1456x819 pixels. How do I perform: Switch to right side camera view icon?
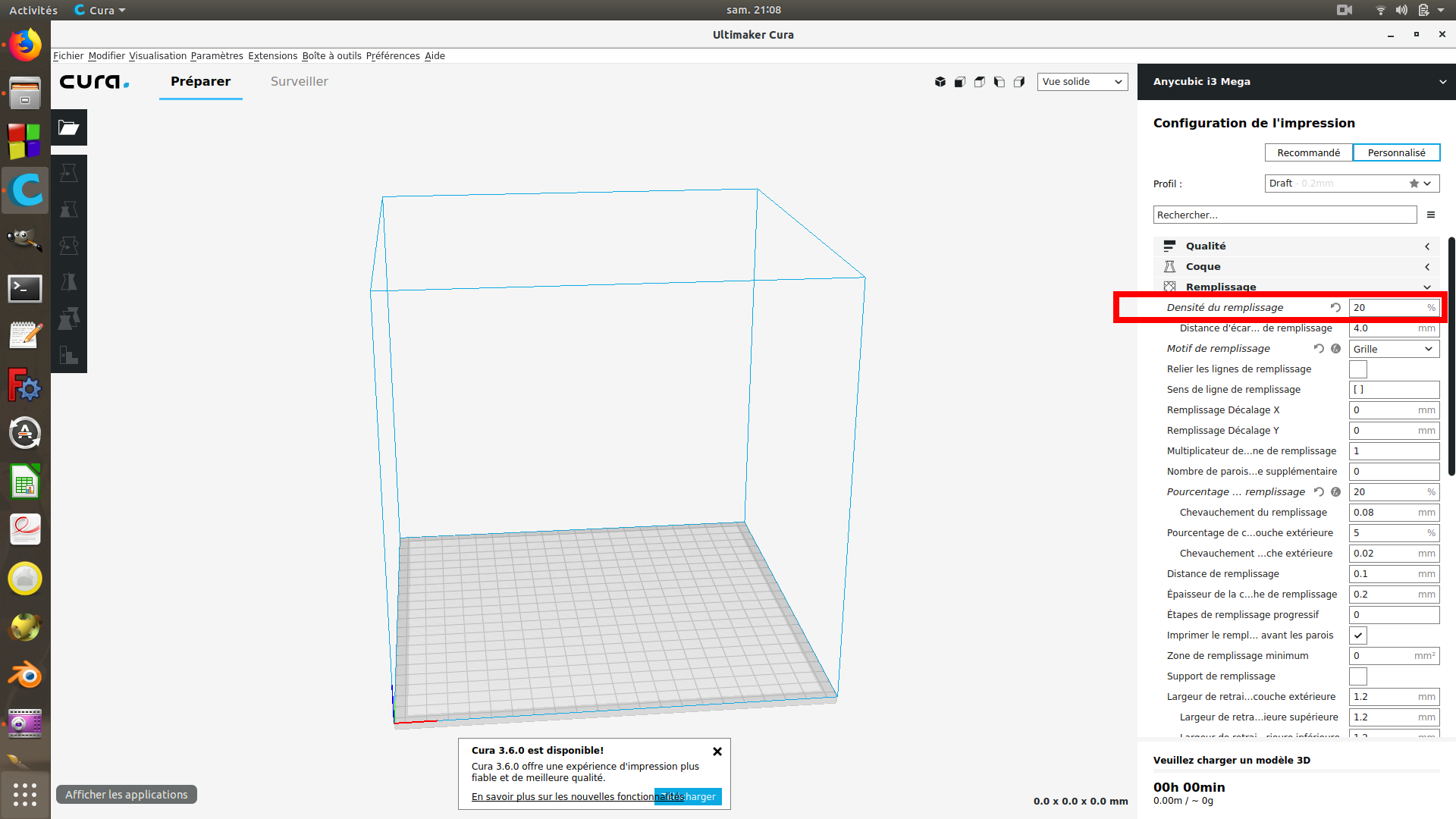[1019, 82]
